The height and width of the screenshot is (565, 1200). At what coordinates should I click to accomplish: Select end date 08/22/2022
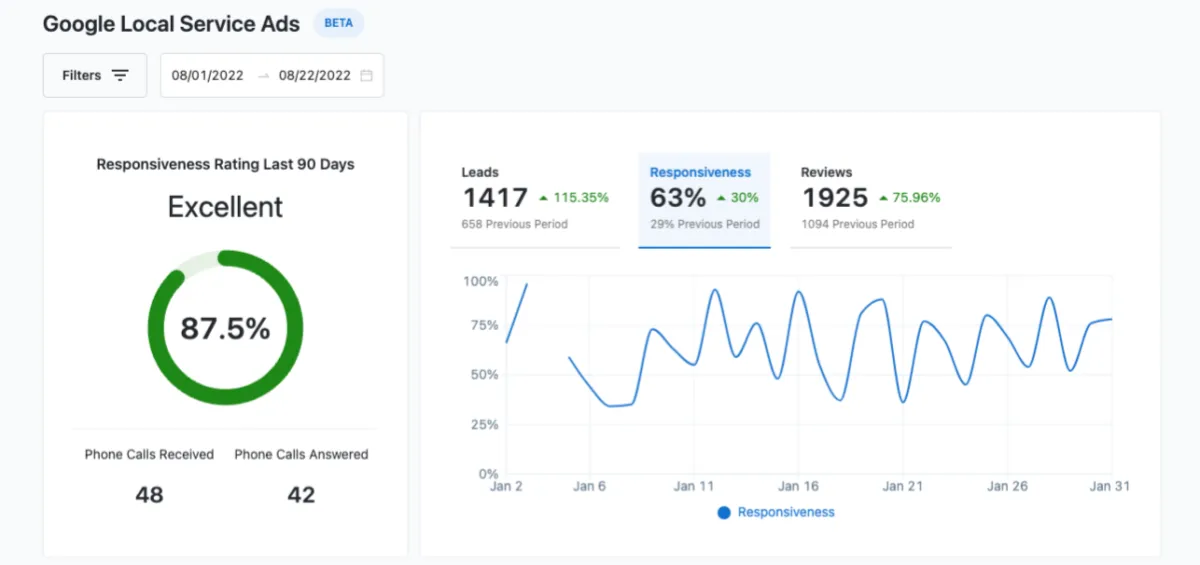315,75
